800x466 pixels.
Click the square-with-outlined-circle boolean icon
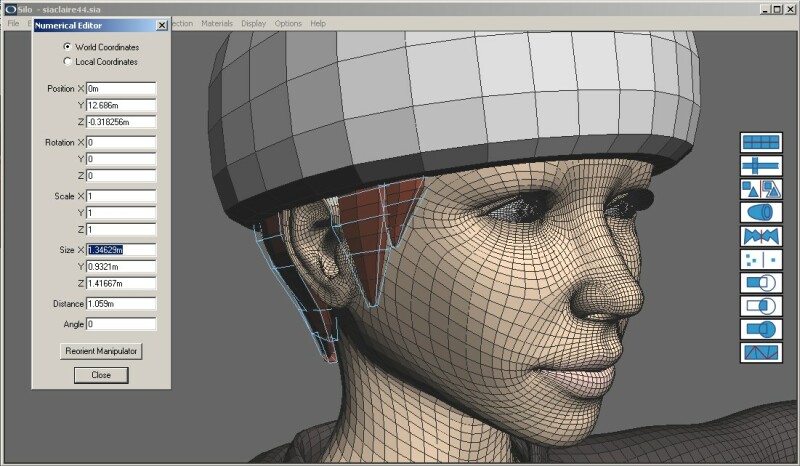(760, 283)
